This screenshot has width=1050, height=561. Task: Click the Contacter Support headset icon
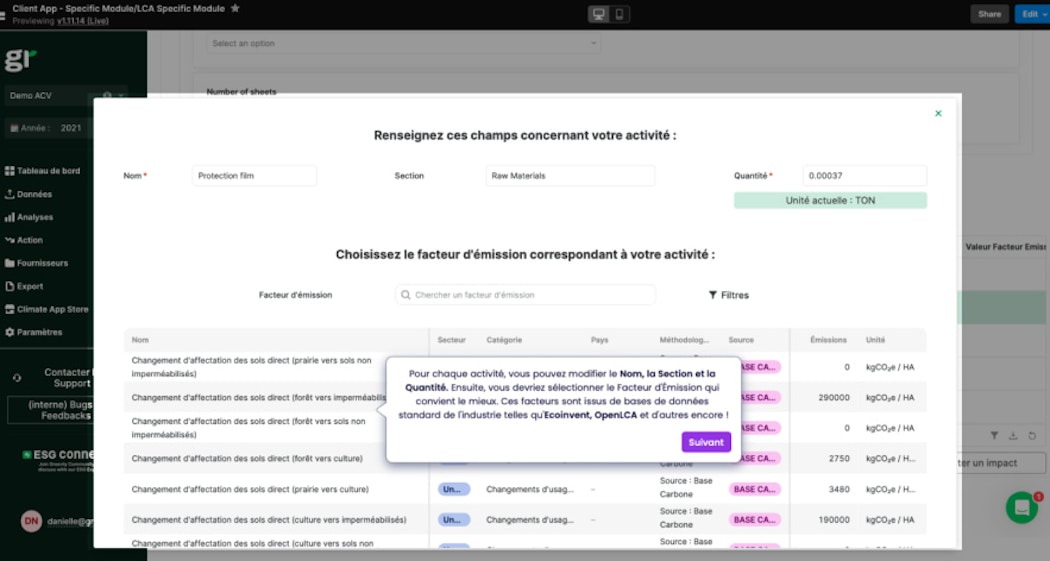(17, 378)
